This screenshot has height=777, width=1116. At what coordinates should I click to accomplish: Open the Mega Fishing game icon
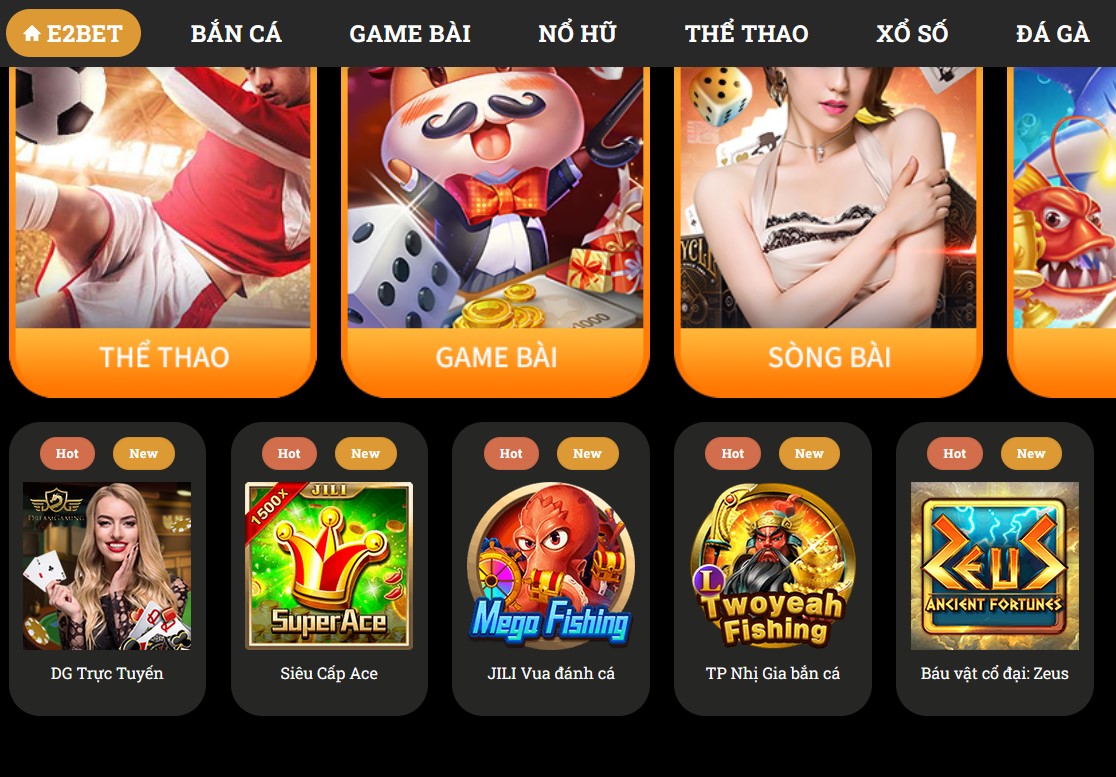click(x=550, y=566)
